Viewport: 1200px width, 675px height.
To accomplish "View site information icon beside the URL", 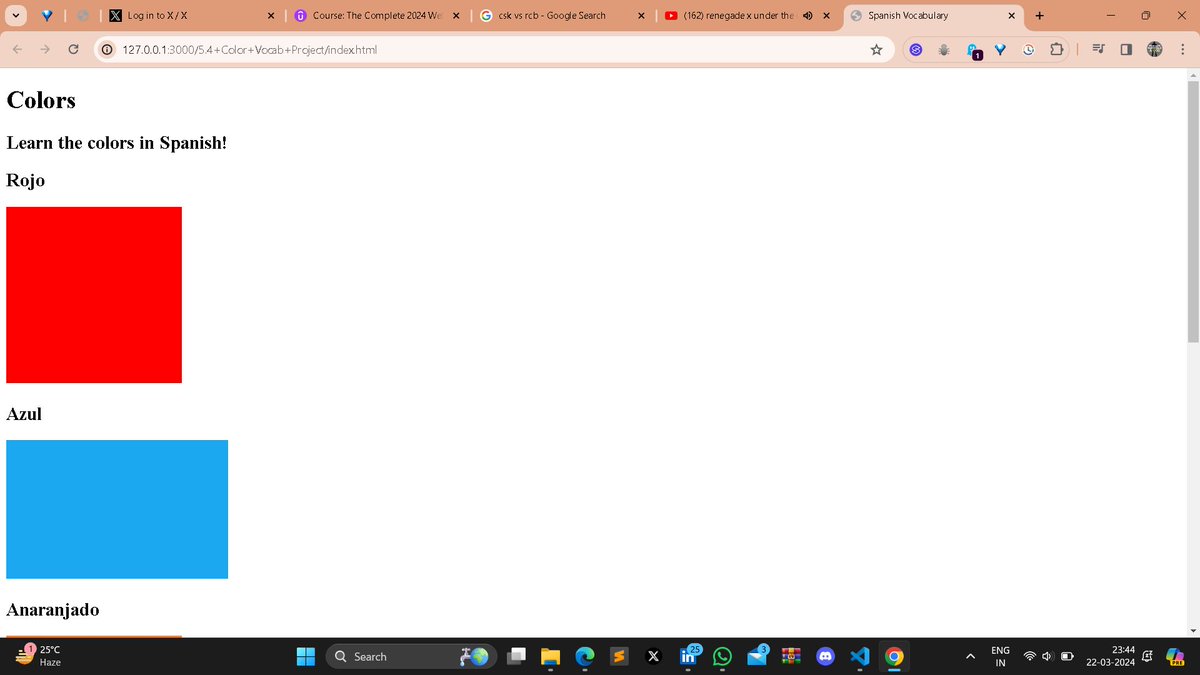I will pyautogui.click(x=106, y=49).
